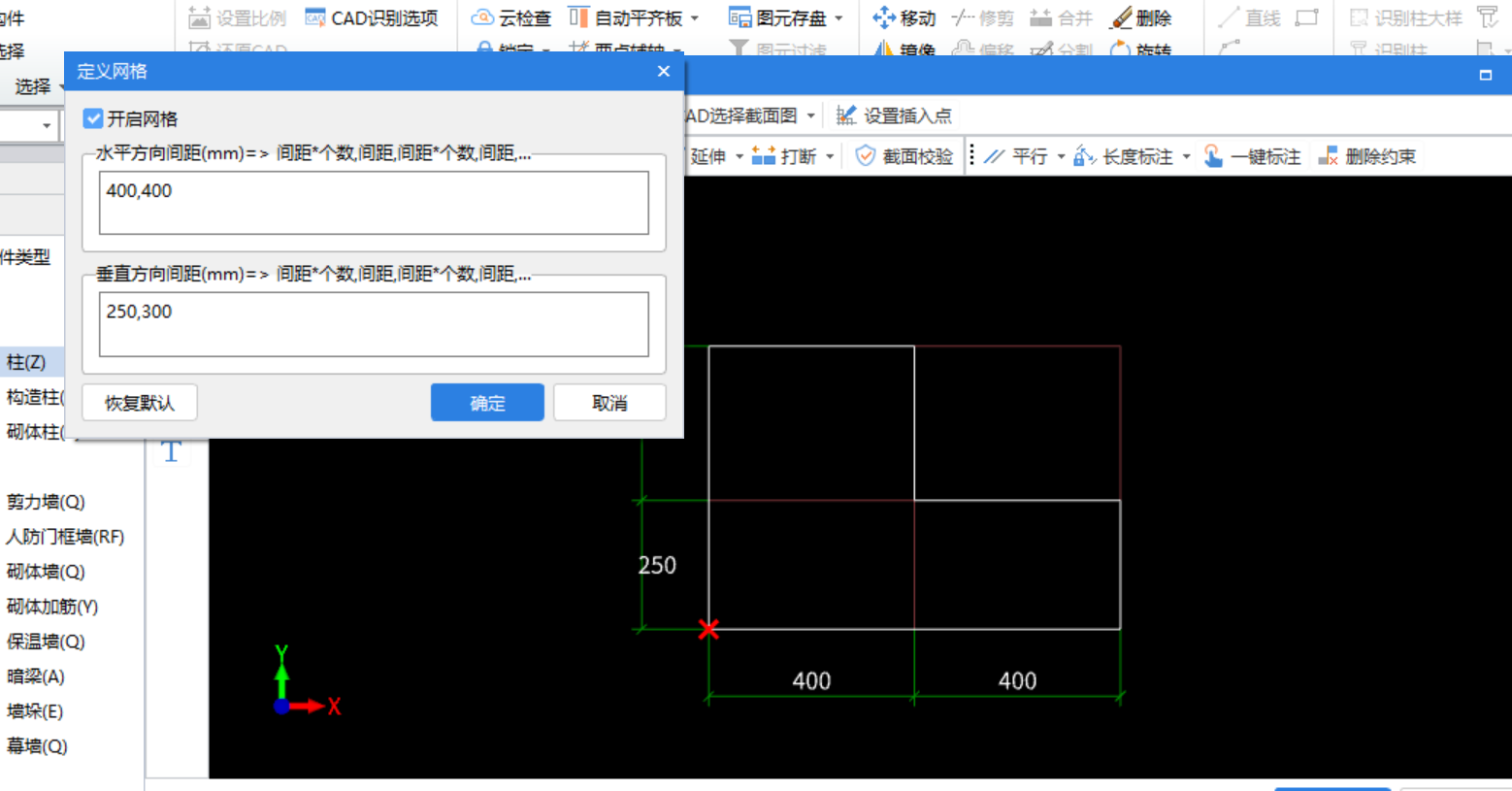1512x791 pixels.
Task: Expand the 自动平齐板 dropdown arrow
Action: 694,18
